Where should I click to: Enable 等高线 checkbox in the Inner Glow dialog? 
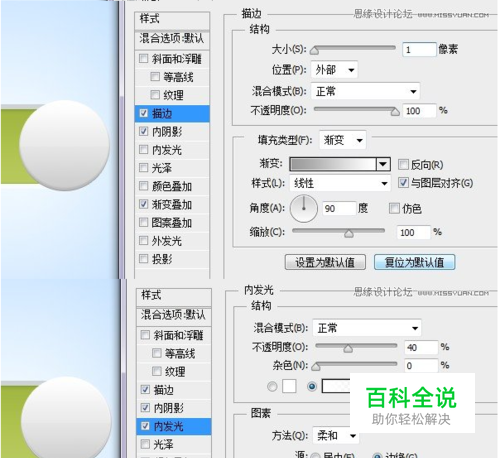coord(157,353)
